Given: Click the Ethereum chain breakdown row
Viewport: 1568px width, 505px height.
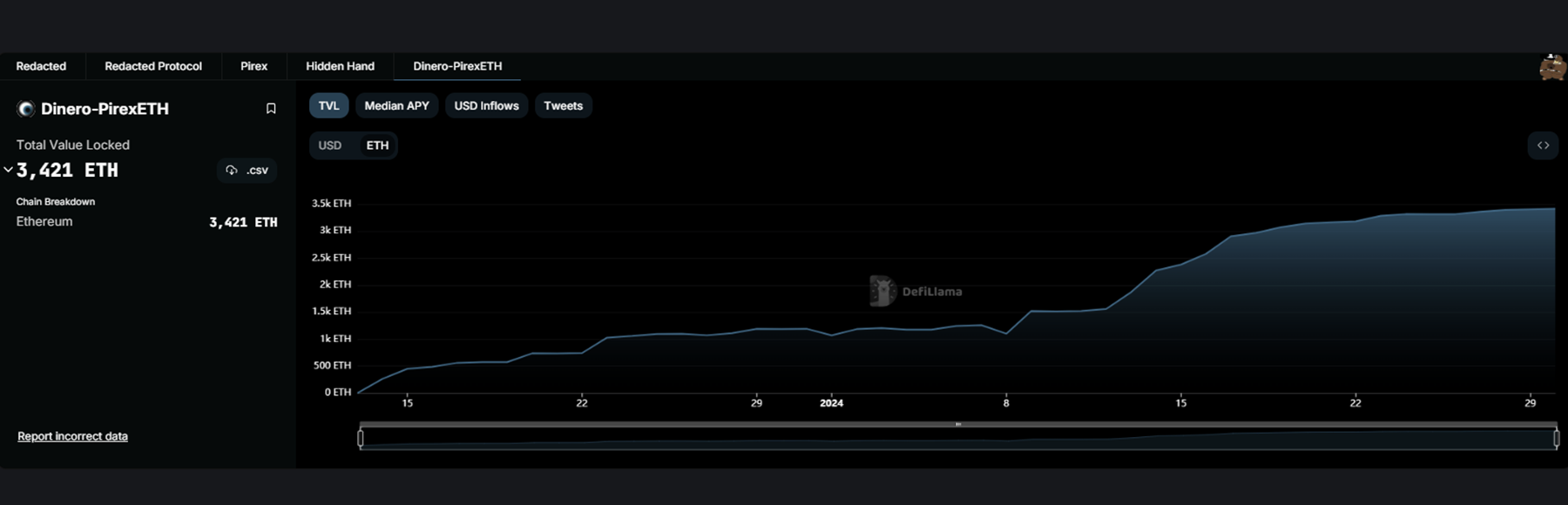Looking at the screenshot, I should [x=146, y=222].
